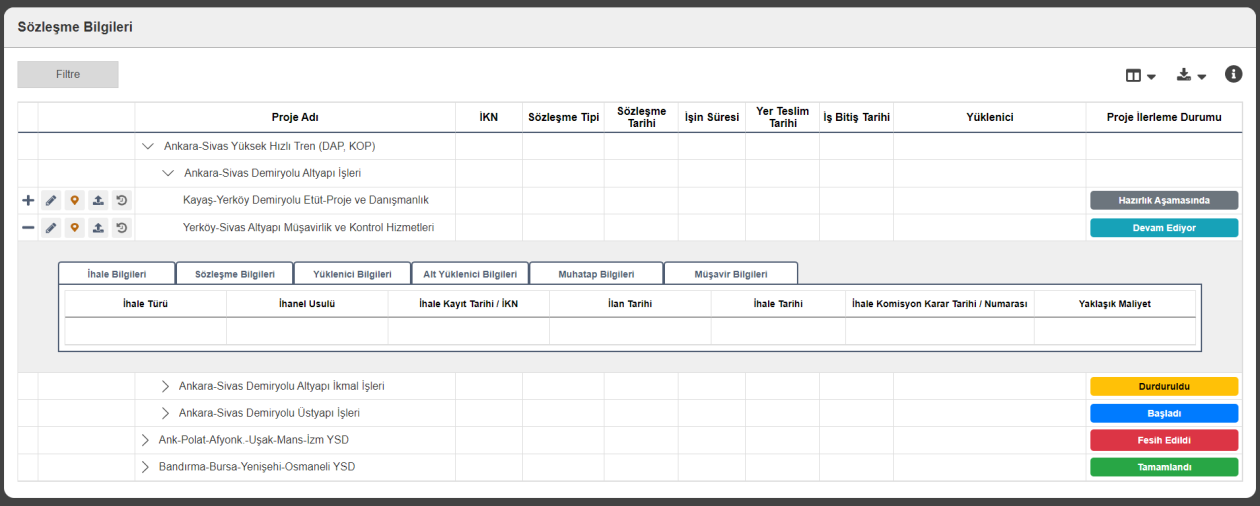Click the upload icon for Kayaş-Yerköy row
The width and height of the screenshot is (1260, 506).
(98, 201)
